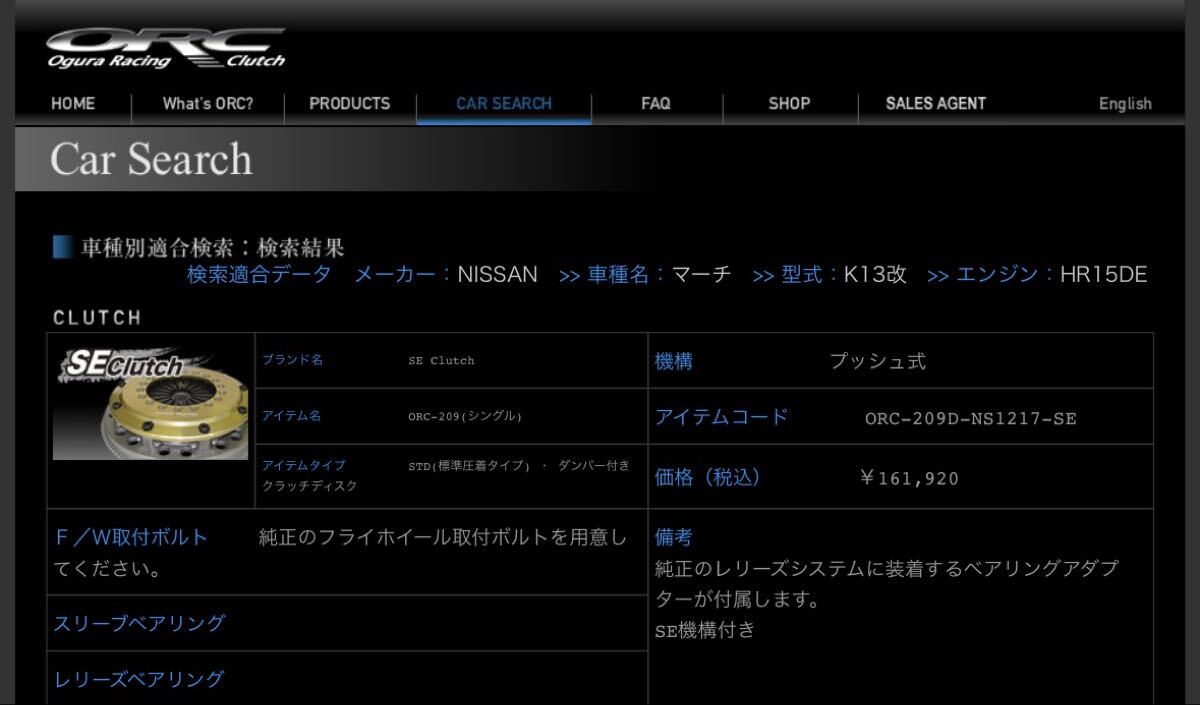
Task: Click the NISSAN maker value
Action: [497, 274]
